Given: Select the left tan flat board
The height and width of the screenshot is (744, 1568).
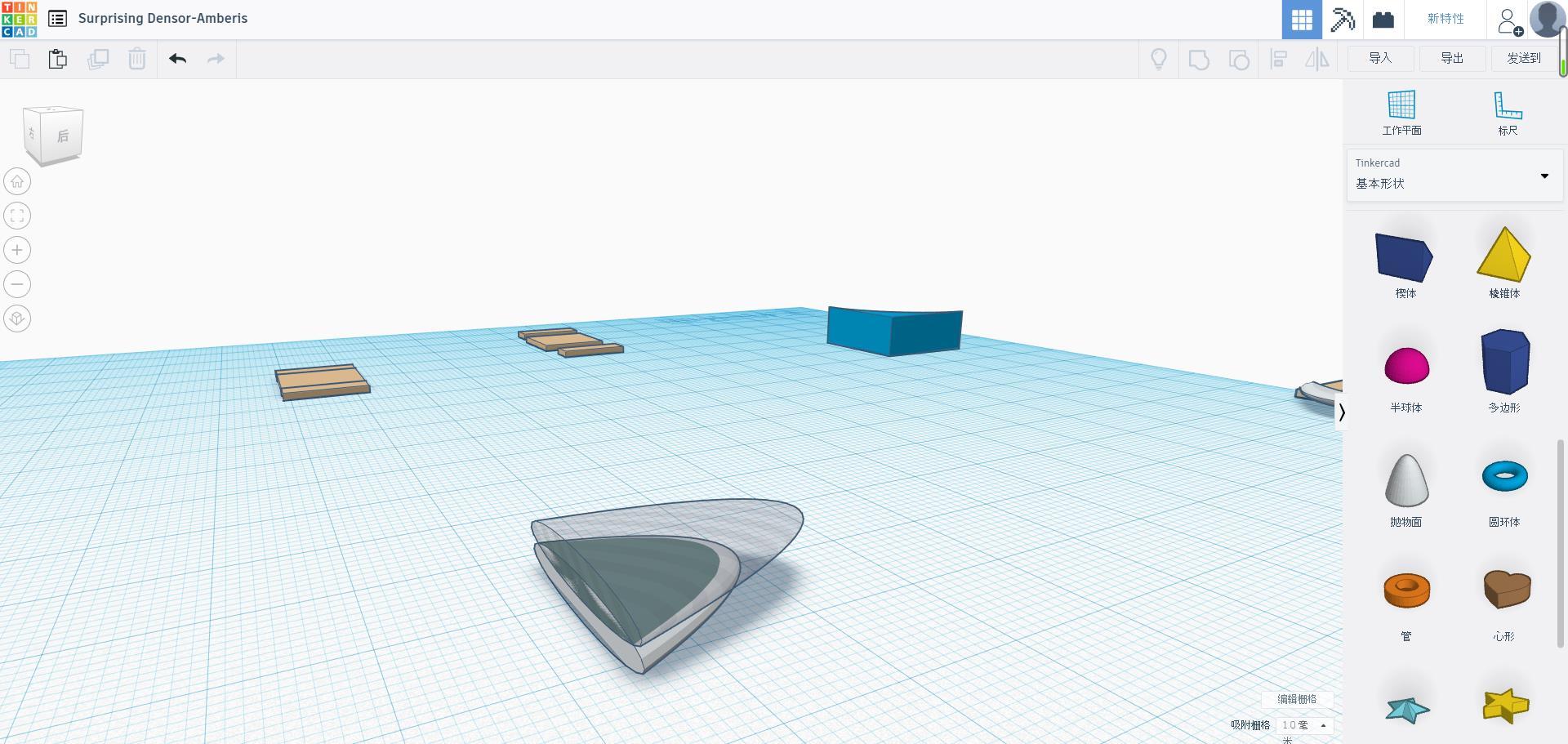Looking at the screenshot, I should point(322,381).
